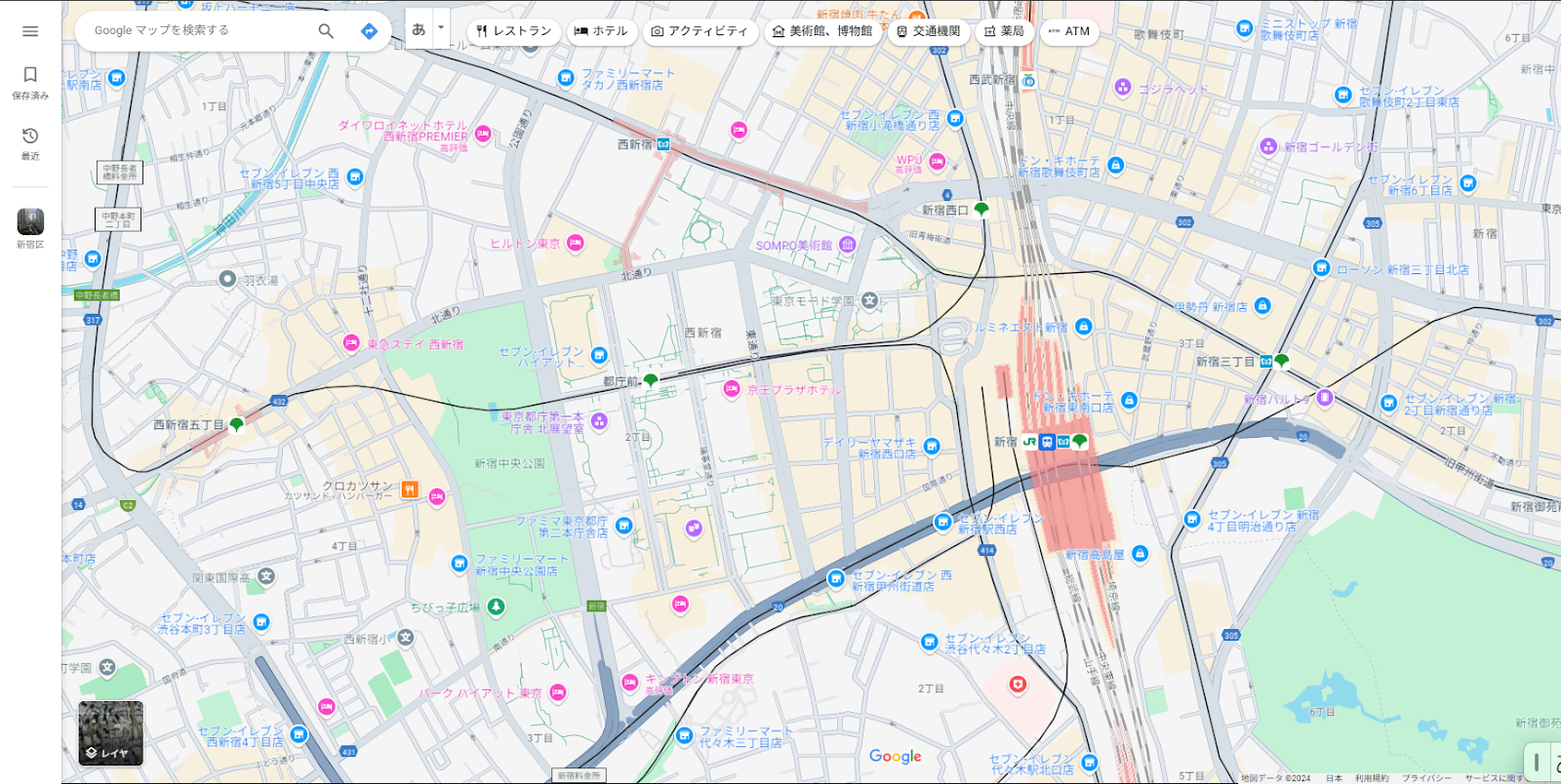Open the 利用規約 terms link

(1372, 778)
